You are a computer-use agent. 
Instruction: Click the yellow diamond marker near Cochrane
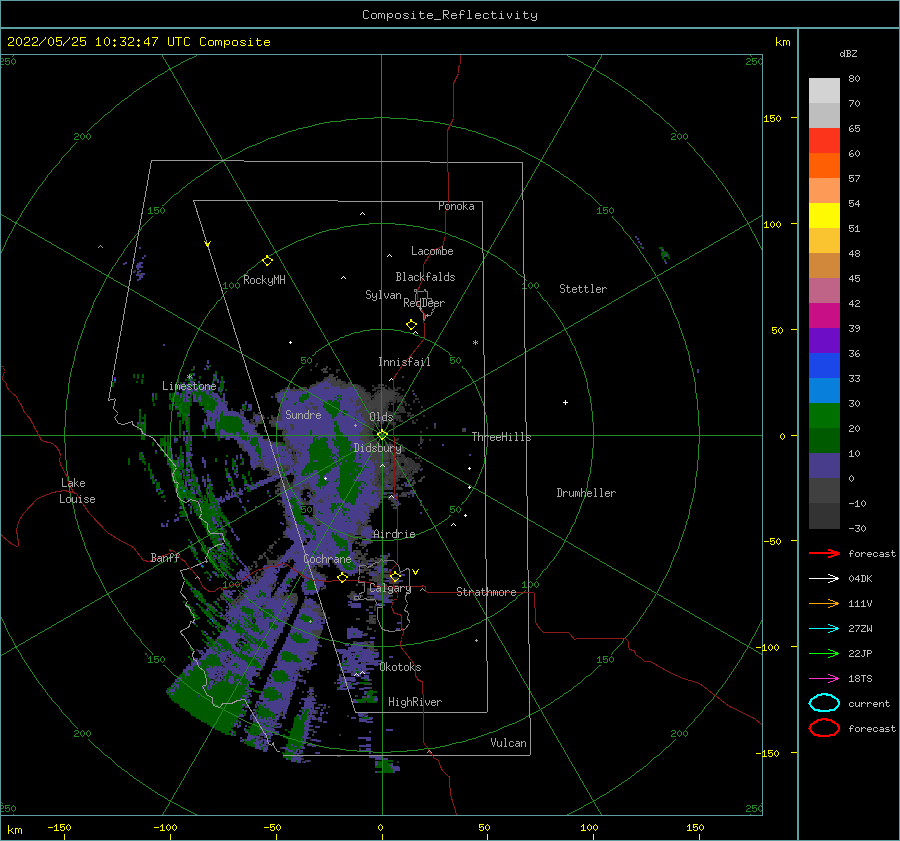click(x=342, y=577)
